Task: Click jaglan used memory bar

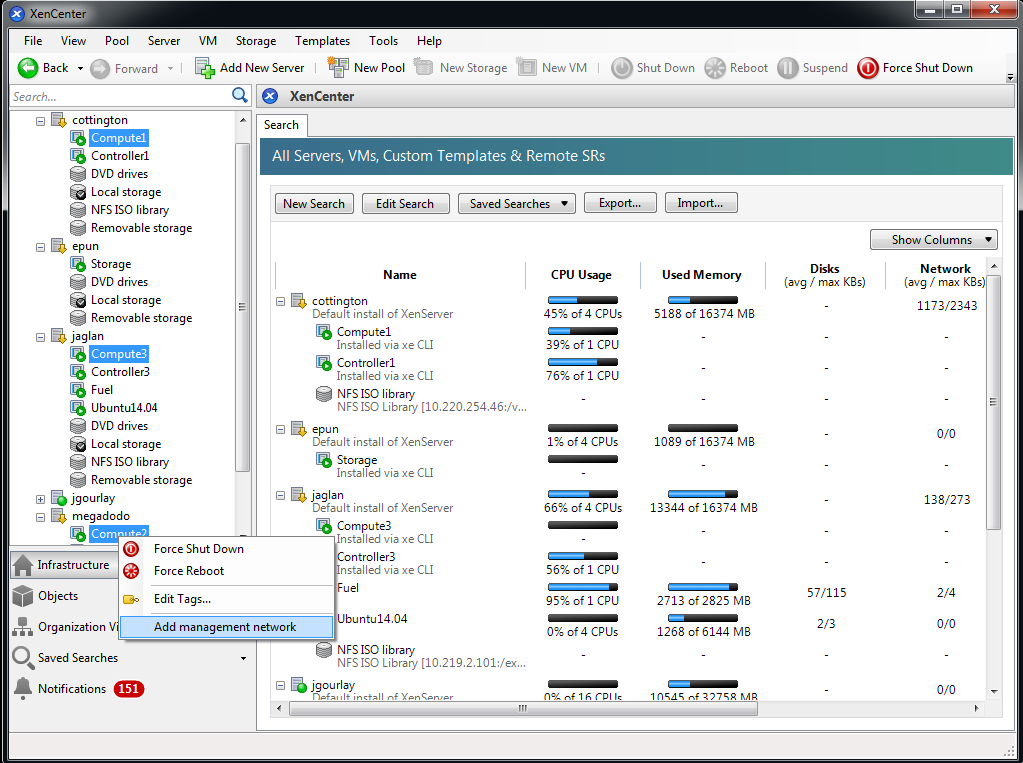Action: pyautogui.click(x=703, y=494)
